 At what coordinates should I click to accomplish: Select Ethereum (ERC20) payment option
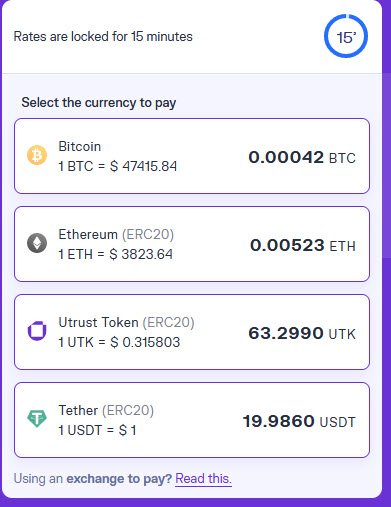(x=192, y=244)
